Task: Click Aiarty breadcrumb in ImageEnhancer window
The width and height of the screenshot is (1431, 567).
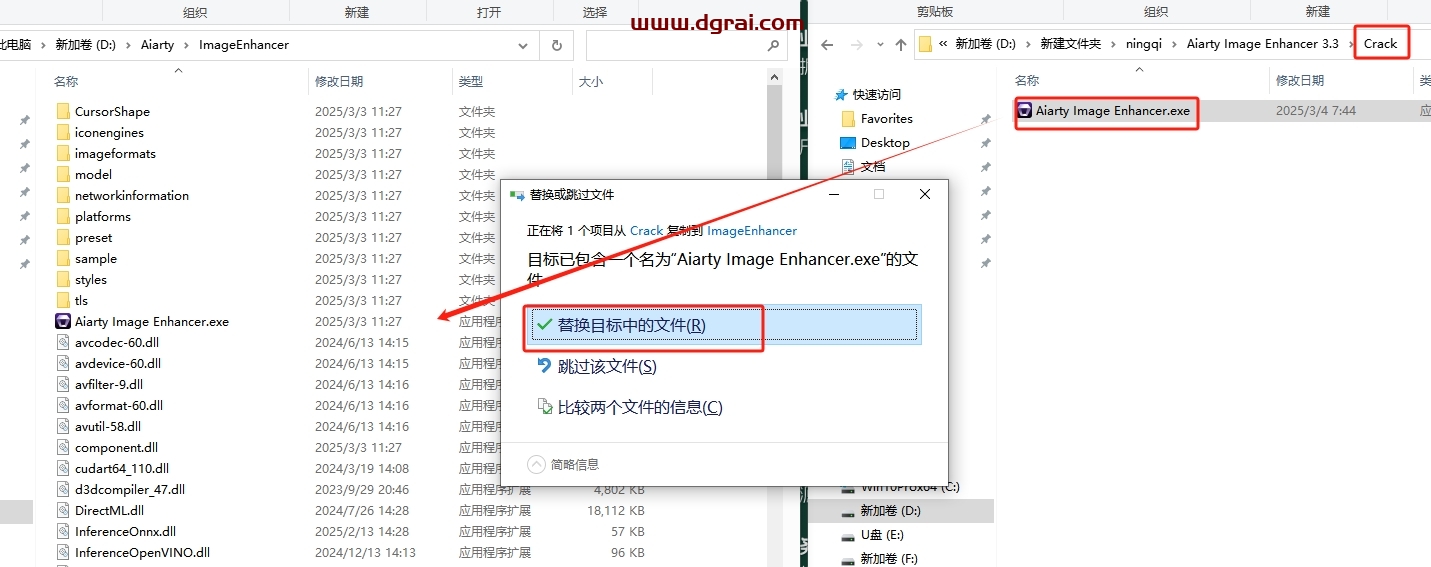Action: 157,45
